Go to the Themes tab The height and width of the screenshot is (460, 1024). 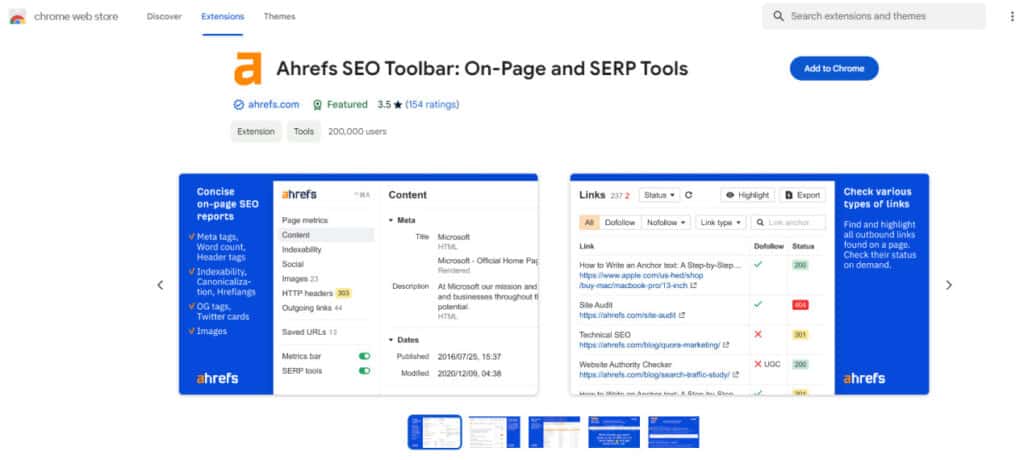pos(280,16)
